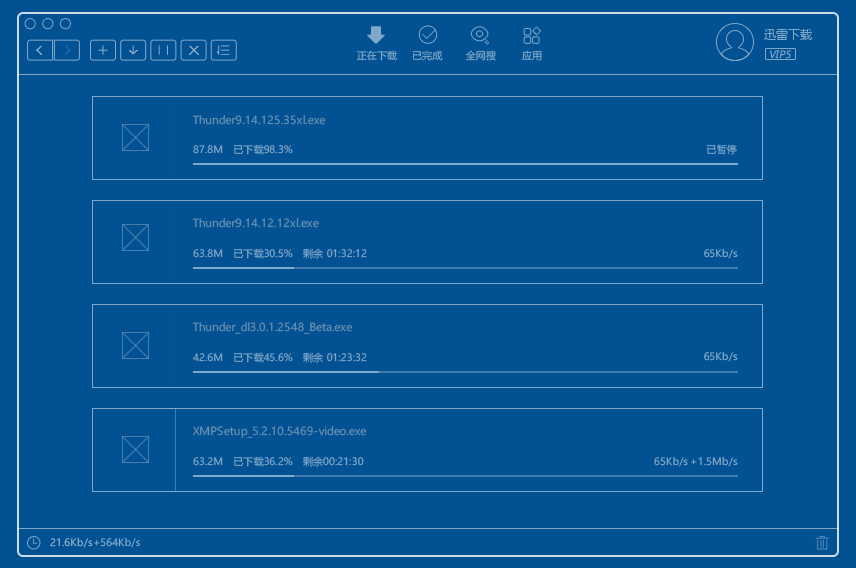The image size is (856, 568).
Task: Open the 应用 apps tab
Action: [531, 44]
